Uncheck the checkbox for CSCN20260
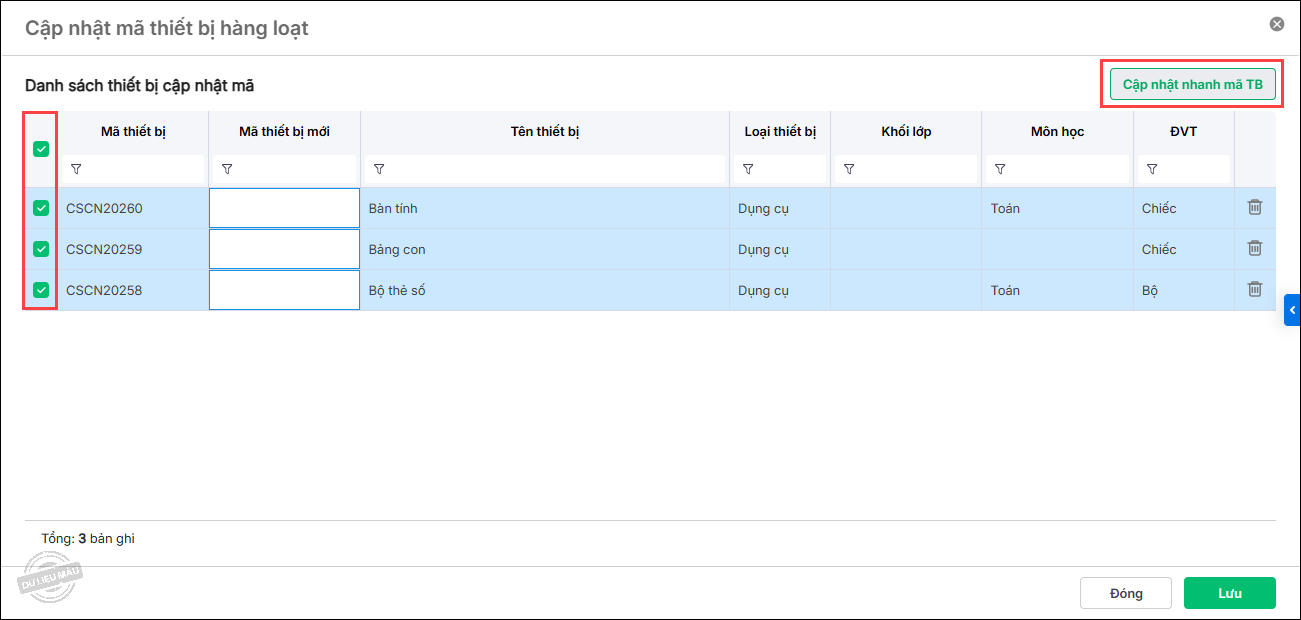Viewport: 1301px width, 620px height. pos(41,208)
